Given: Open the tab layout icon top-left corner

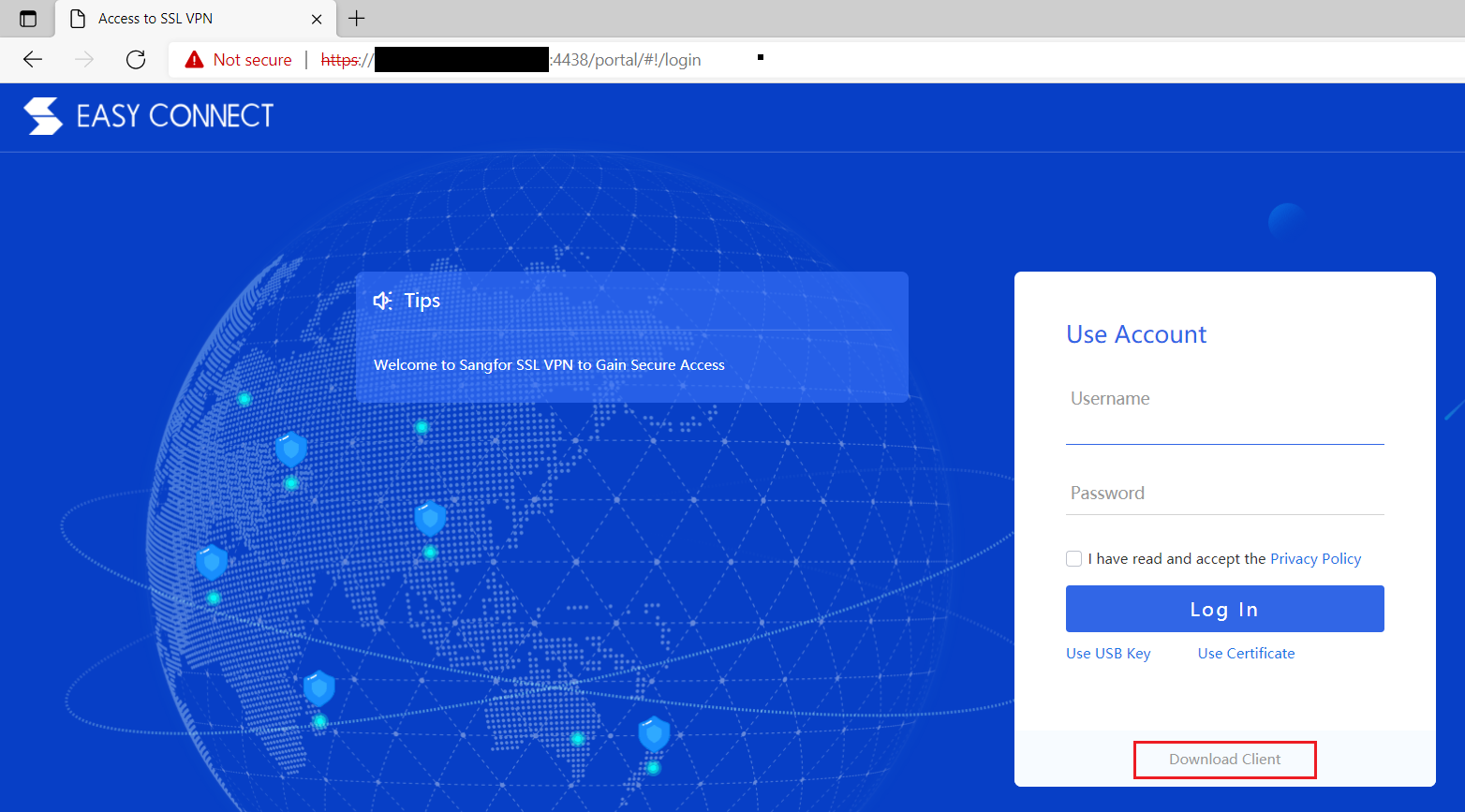Looking at the screenshot, I should [x=27, y=19].
